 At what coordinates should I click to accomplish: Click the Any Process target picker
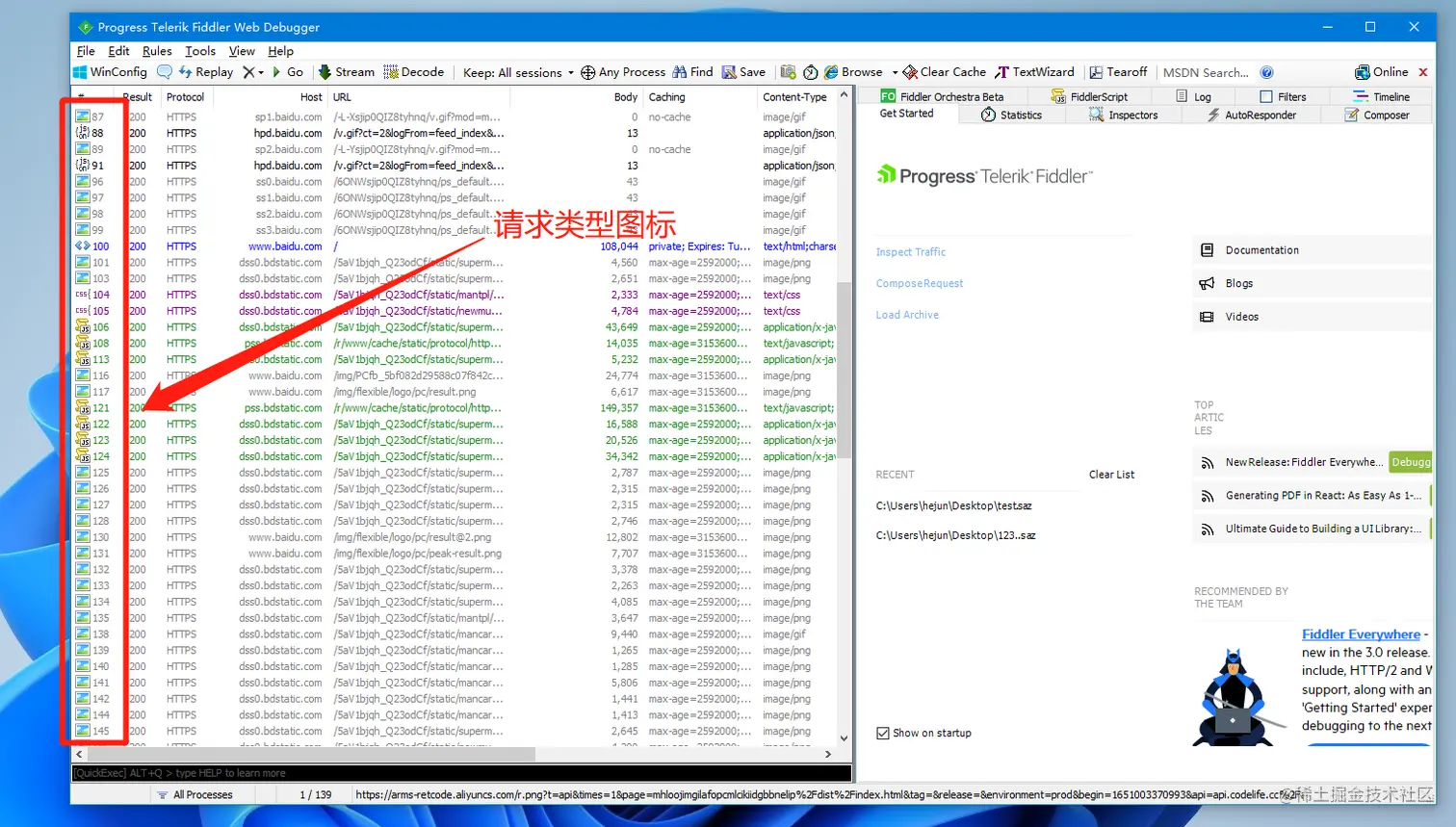pos(622,72)
